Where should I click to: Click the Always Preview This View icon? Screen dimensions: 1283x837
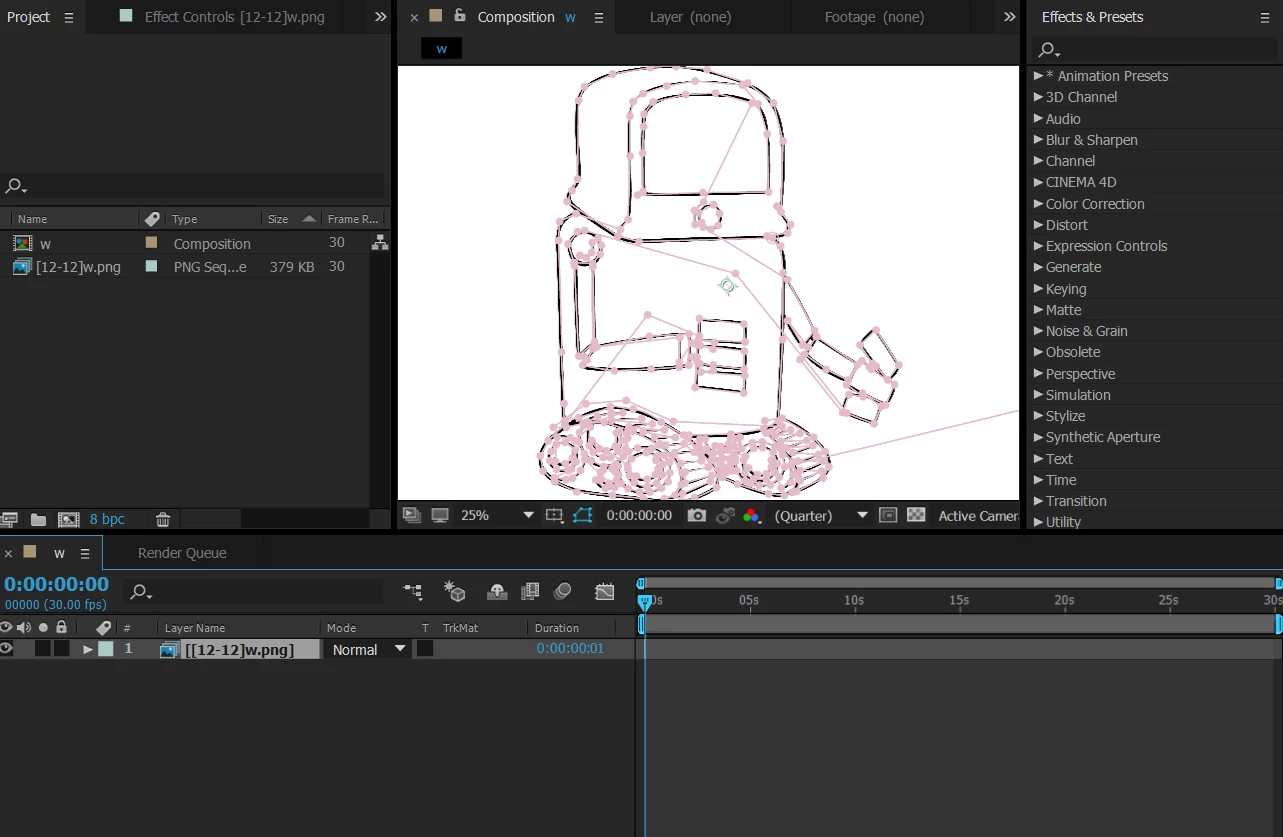click(411, 515)
